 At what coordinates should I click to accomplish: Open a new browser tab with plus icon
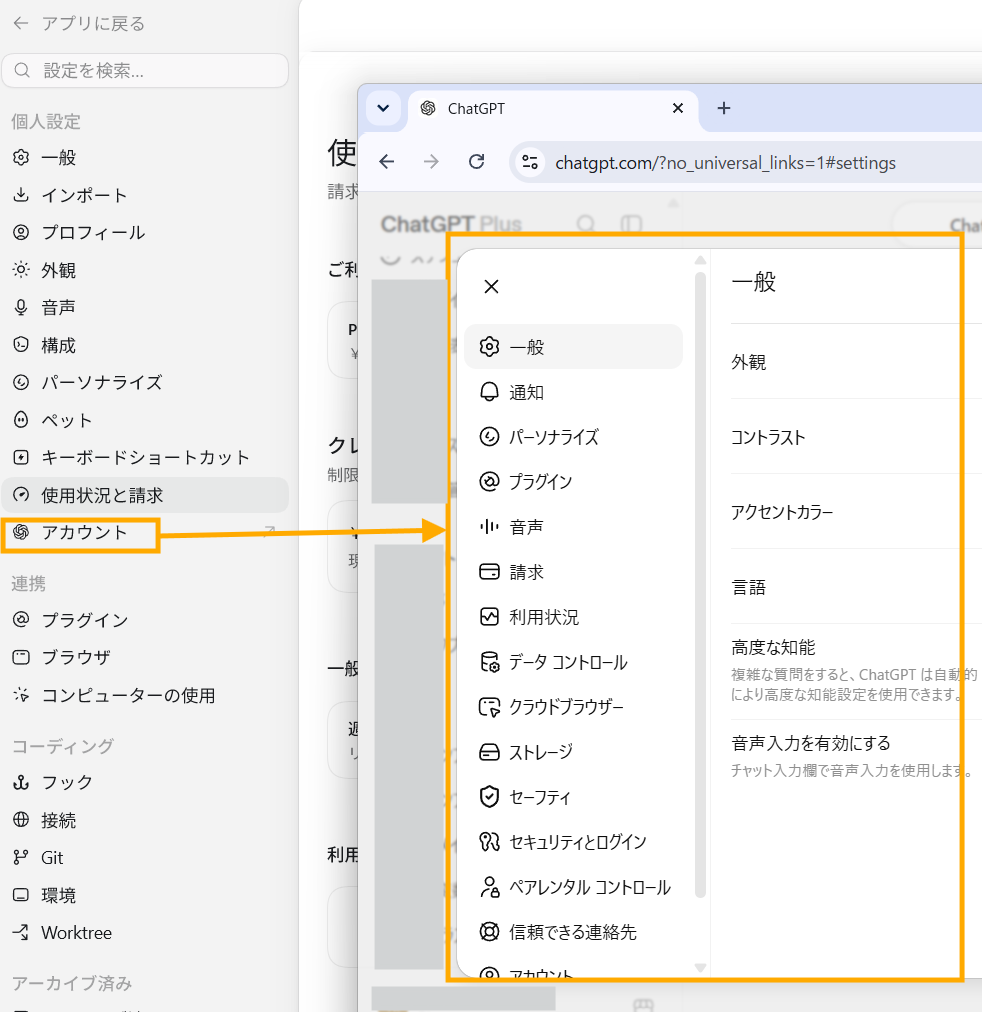pyautogui.click(x=724, y=108)
